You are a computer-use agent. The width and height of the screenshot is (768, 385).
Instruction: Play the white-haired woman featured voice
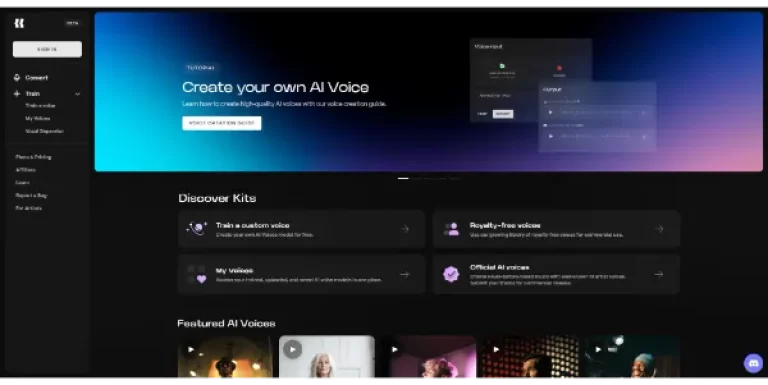coord(292,349)
